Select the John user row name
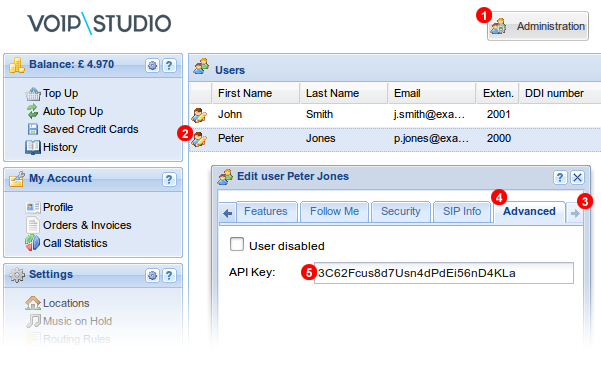The width and height of the screenshot is (601, 375). tap(230, 114)
